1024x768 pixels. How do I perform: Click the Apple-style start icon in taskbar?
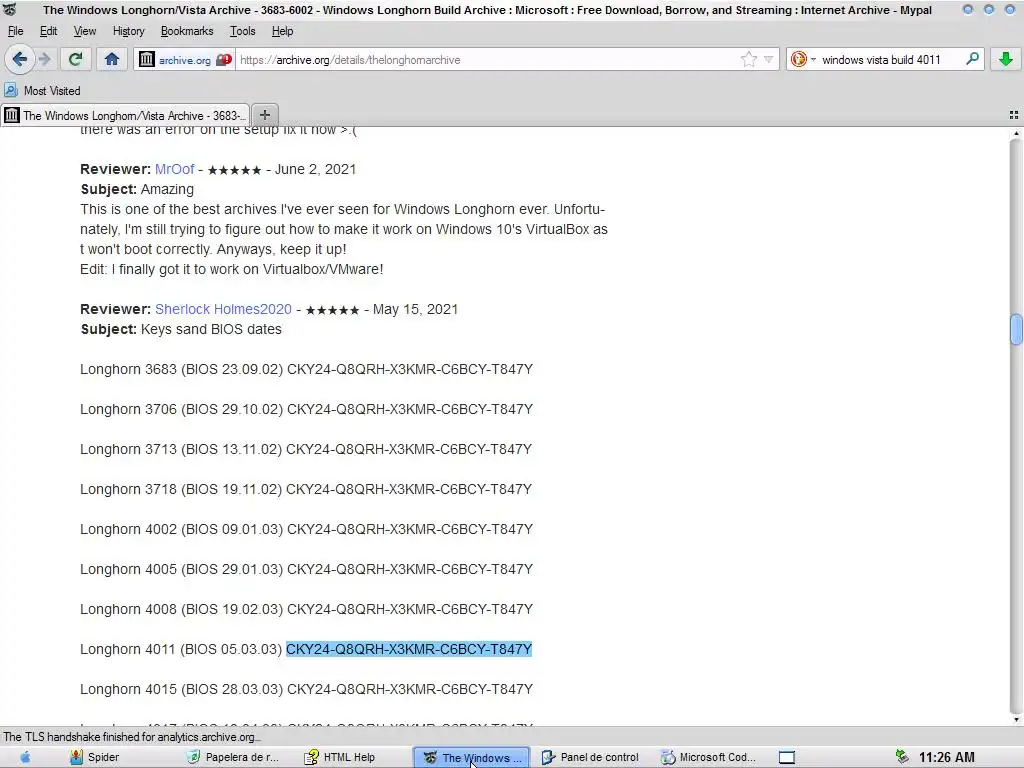pos(25,757)
